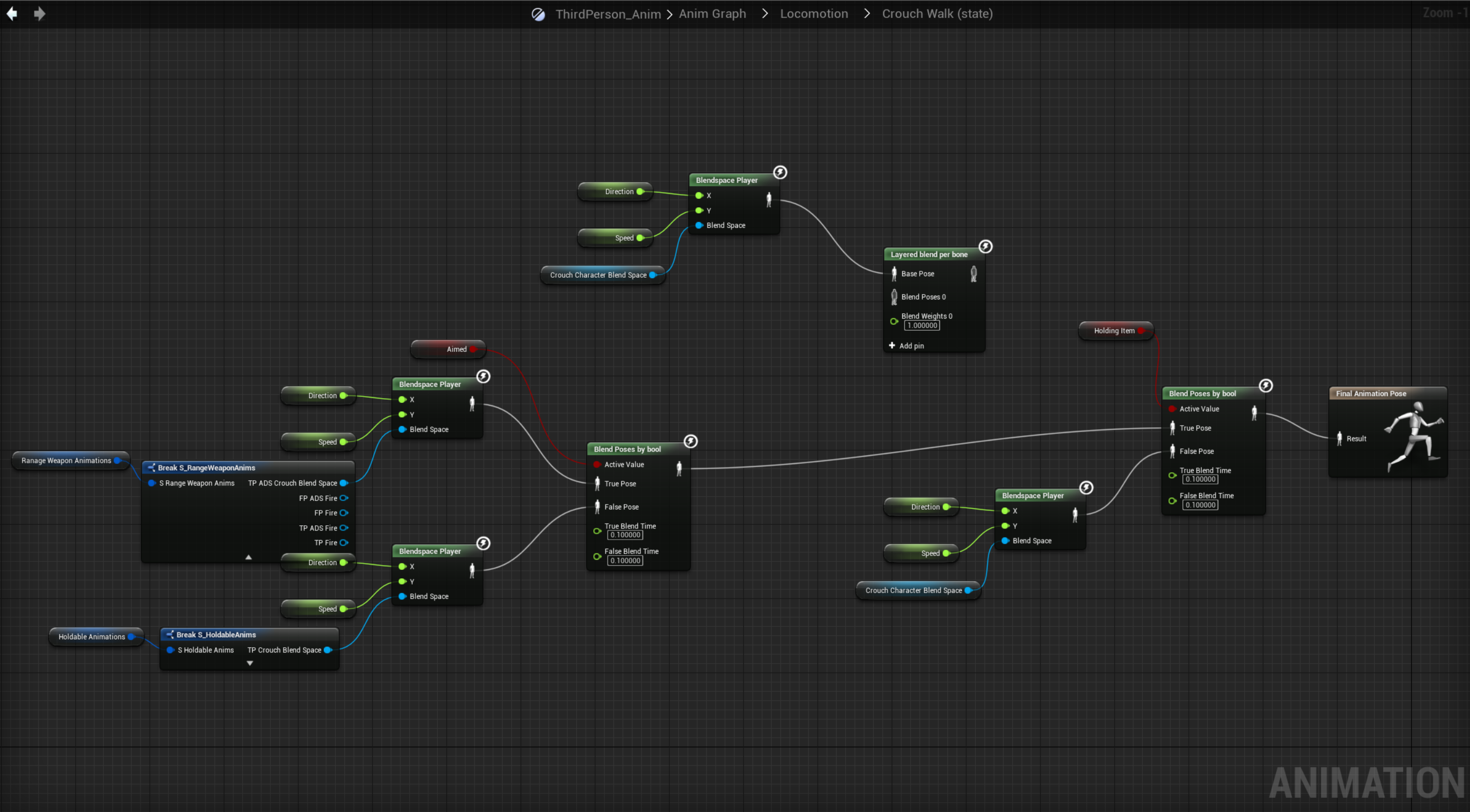Navigate to the Anim Graph breadcrumb
This screenshot has height=812, width=1470.
(712, 14)
